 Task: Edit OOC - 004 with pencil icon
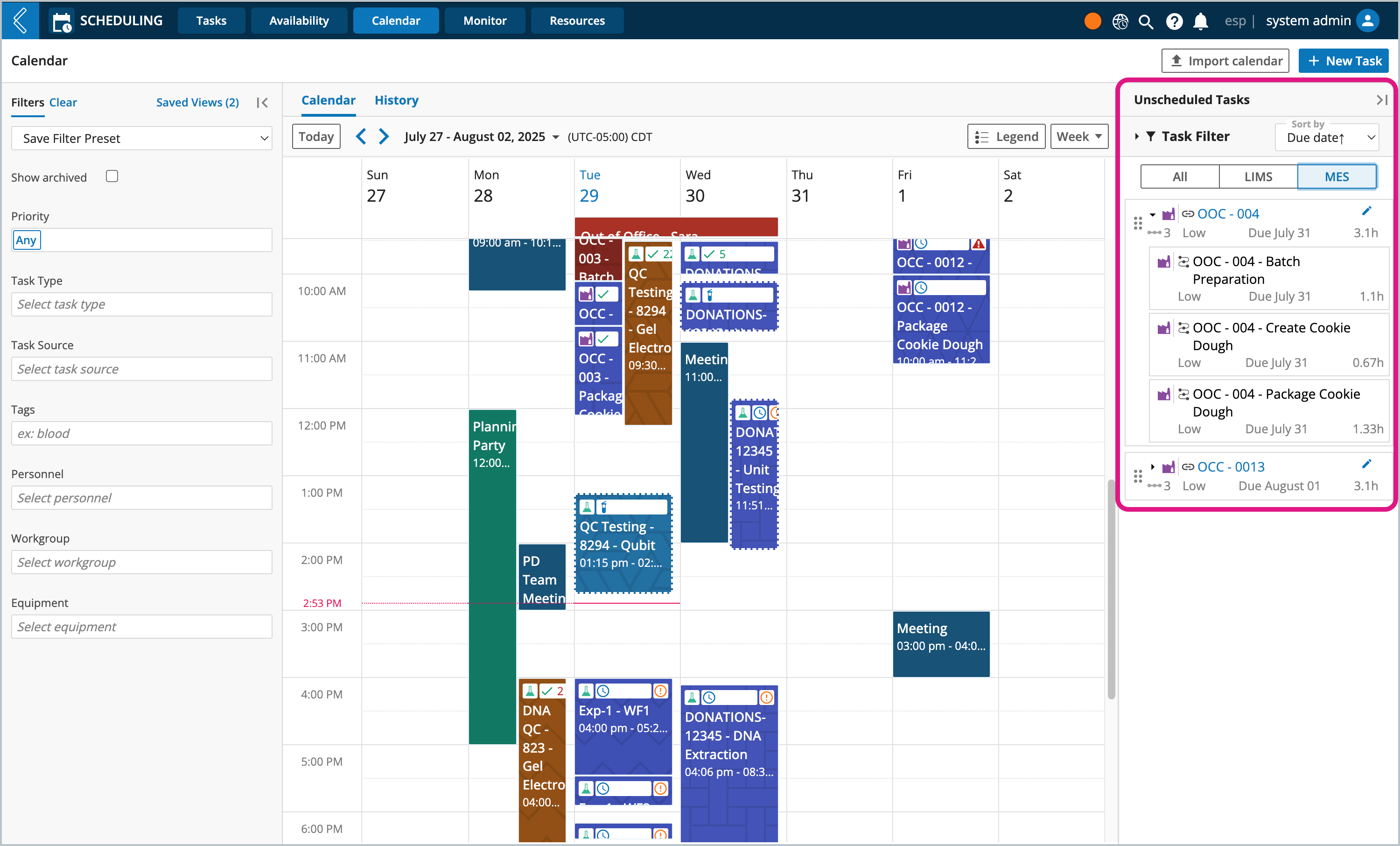(1366, 211)
